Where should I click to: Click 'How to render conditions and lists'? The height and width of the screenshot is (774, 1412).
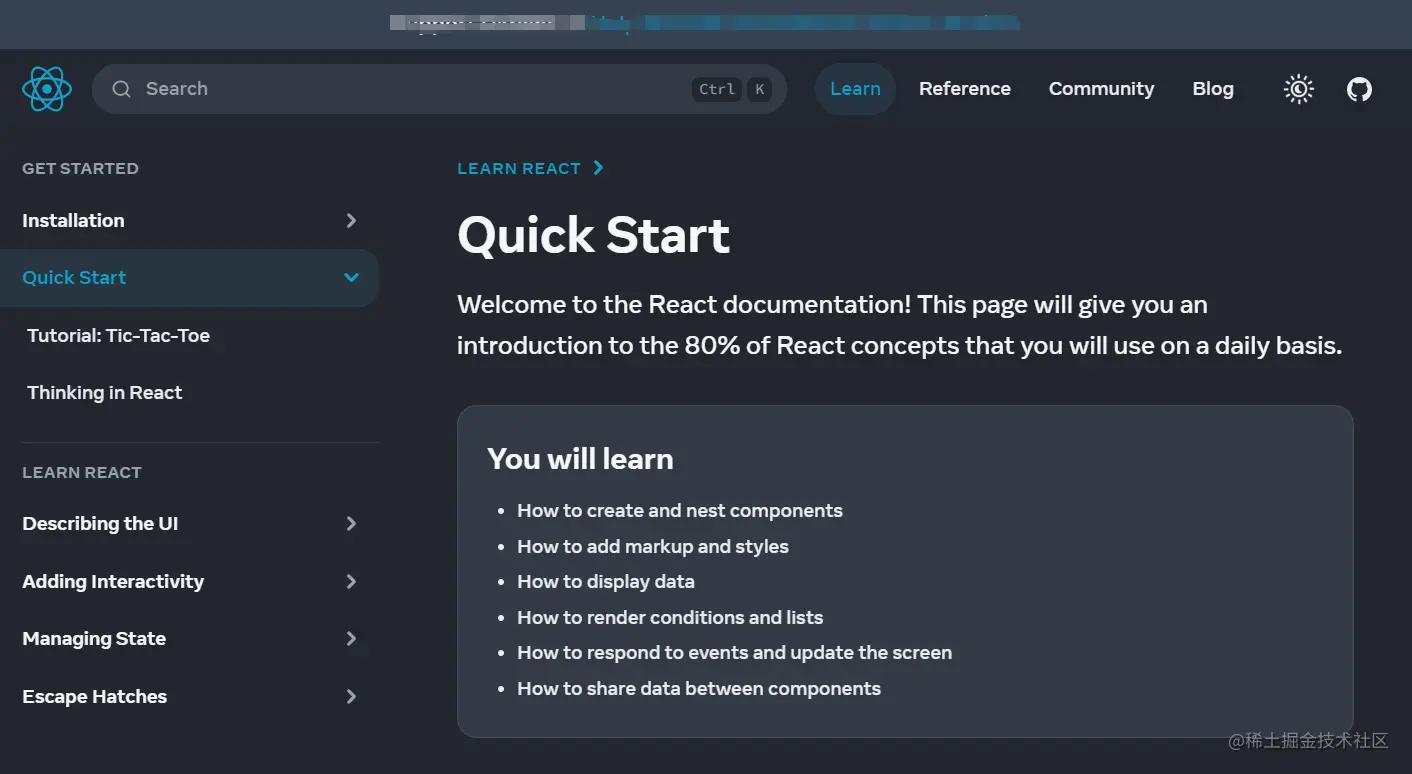[x=670, y=617]
